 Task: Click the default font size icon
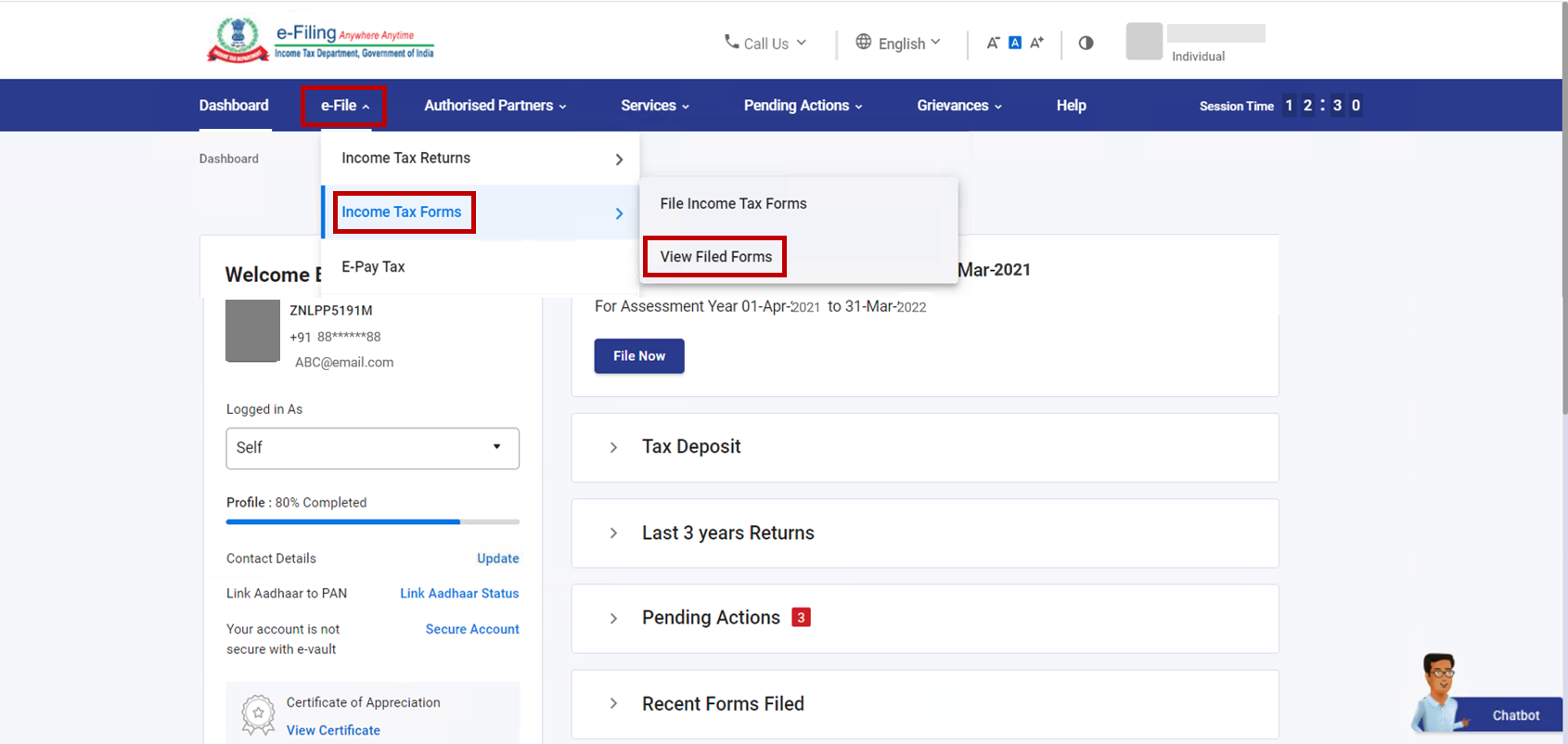coord(1015,43)
